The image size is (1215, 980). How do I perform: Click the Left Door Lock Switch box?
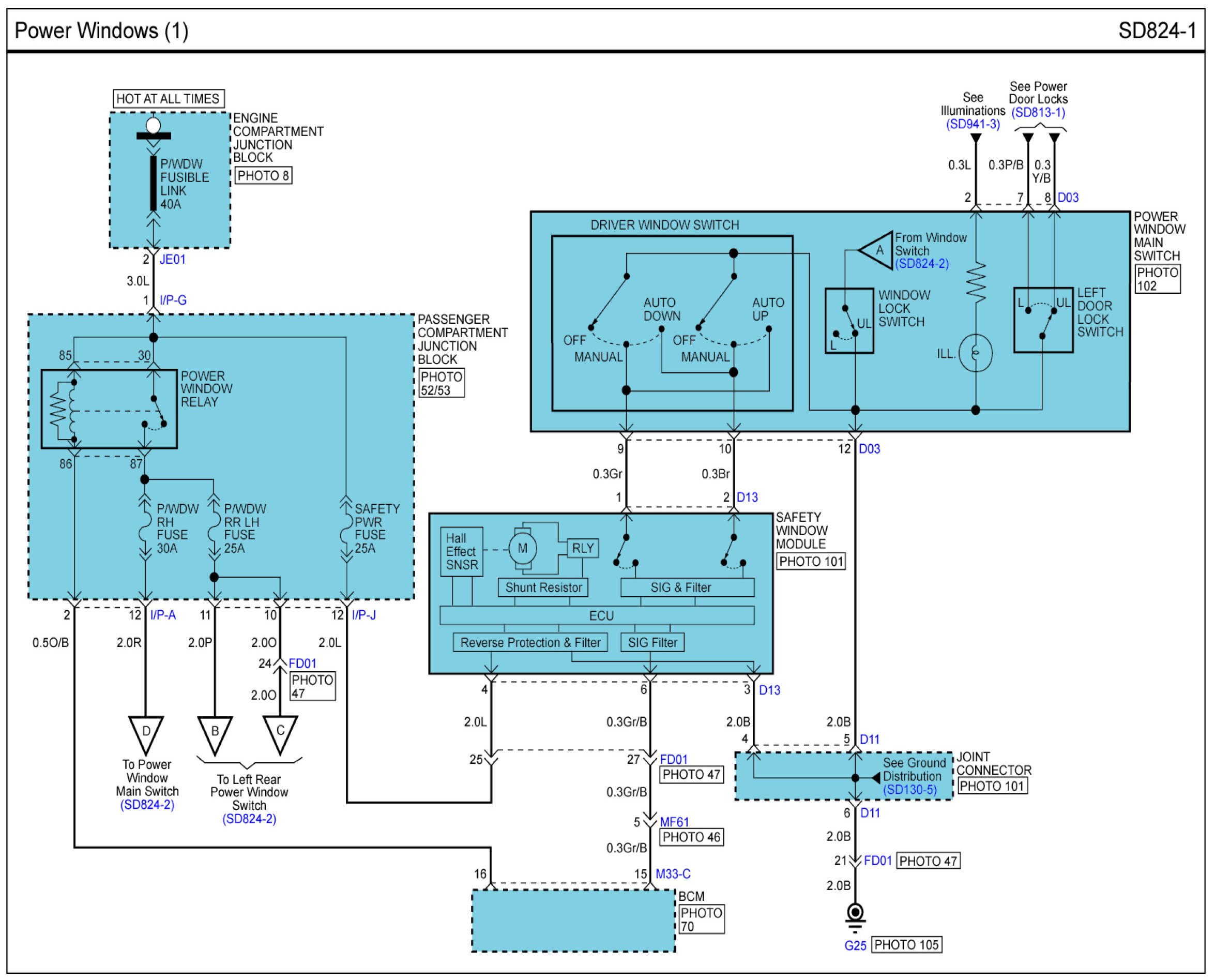pyautogui.click(x=1043, y=320)
